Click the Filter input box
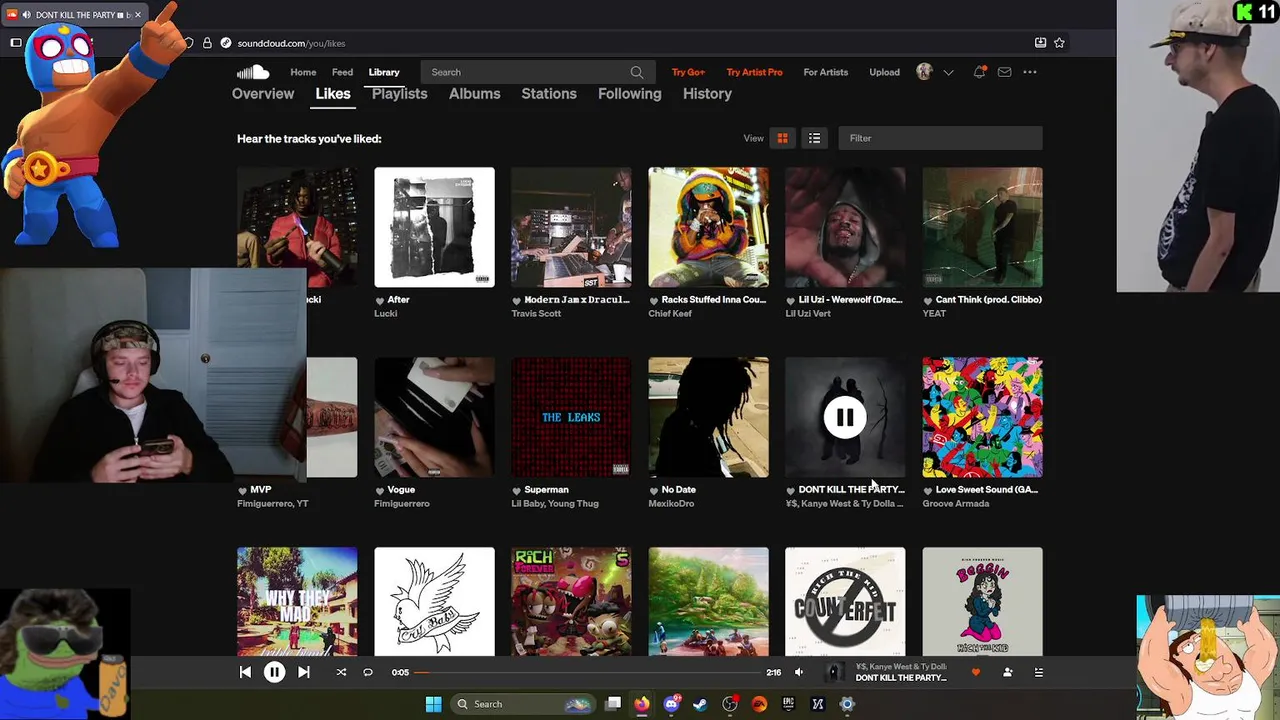1280x720 pixels. click(940, 138)
